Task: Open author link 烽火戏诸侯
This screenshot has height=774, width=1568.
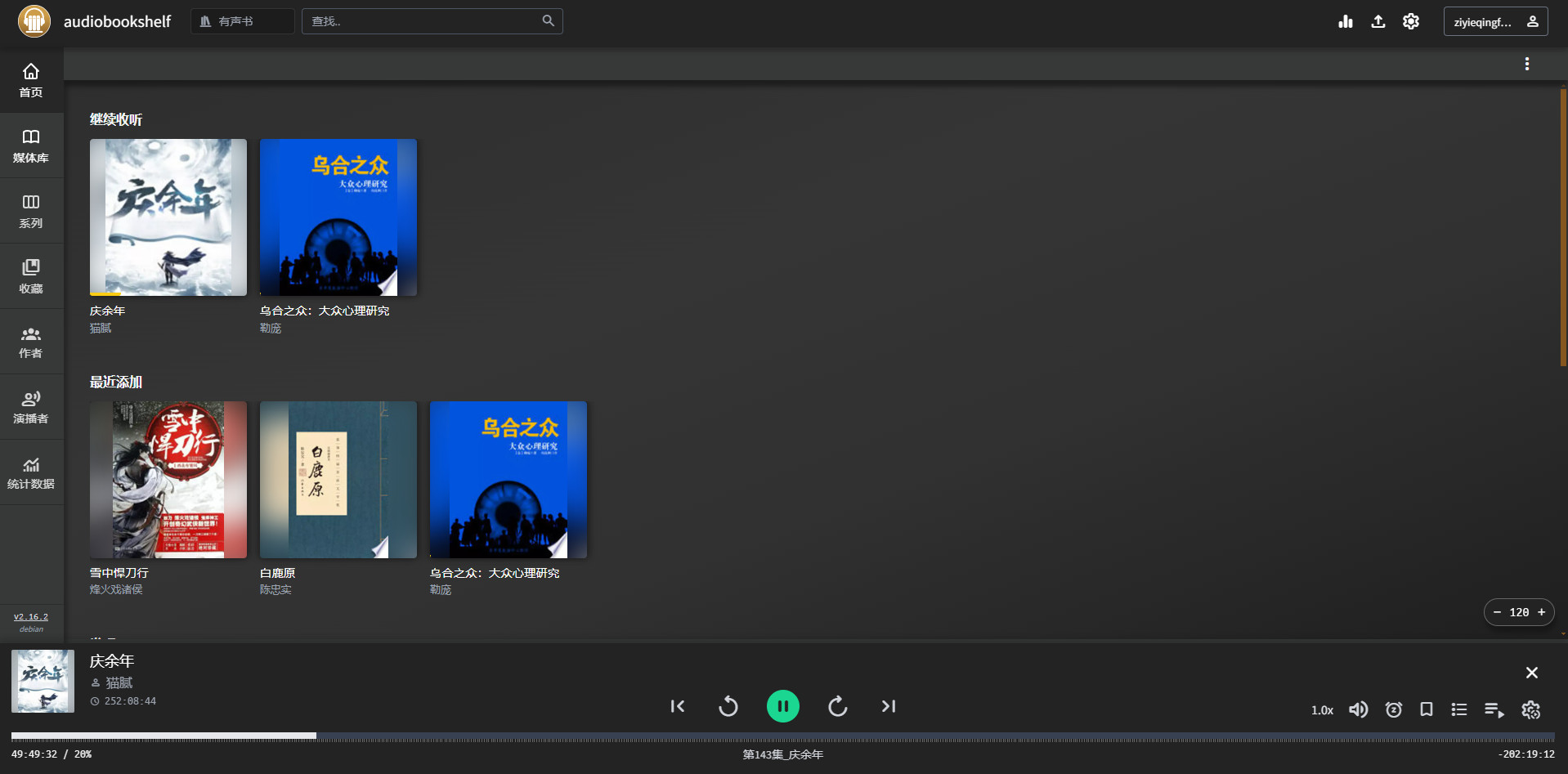Action: point(116,589)
